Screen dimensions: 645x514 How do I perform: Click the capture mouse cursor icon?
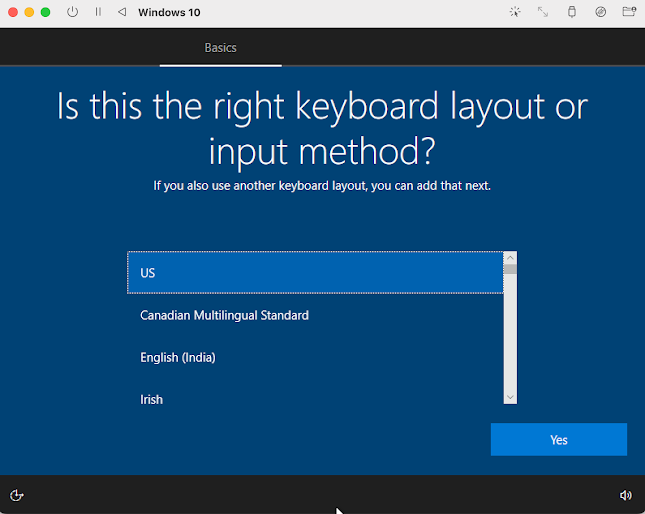[x=515, y=12]
